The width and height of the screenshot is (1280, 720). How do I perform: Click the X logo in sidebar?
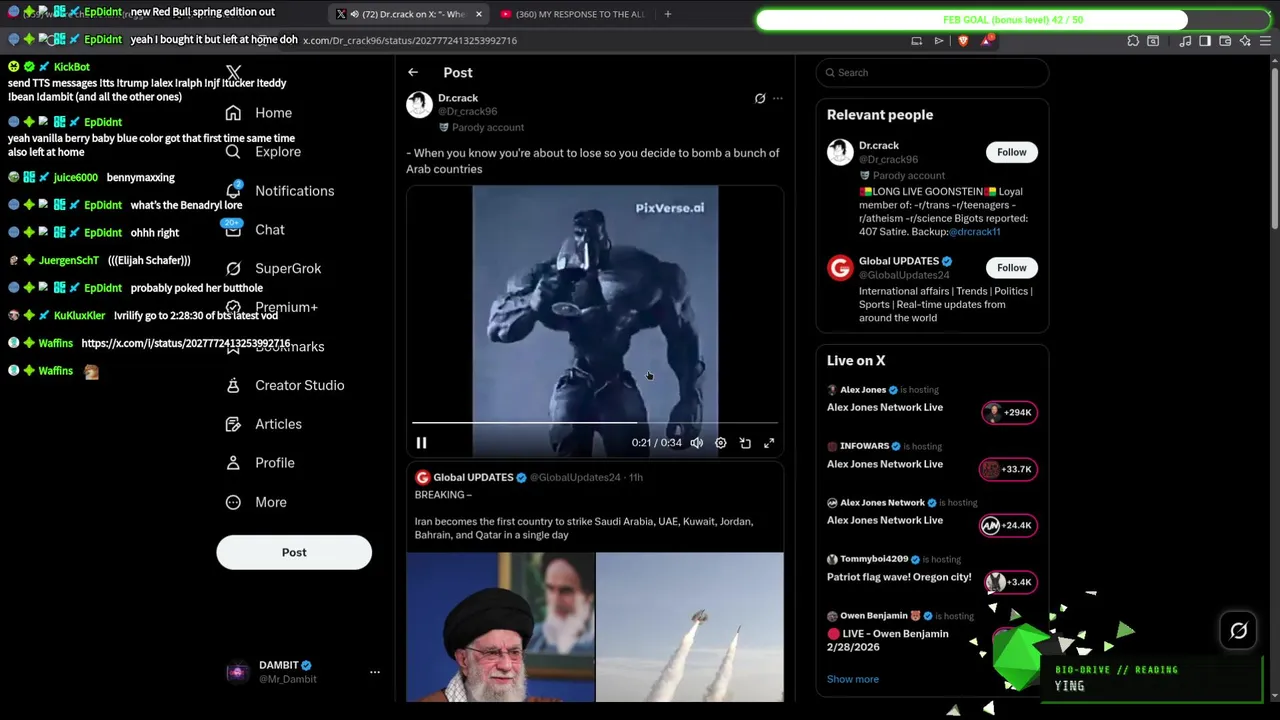click(x=233, y=73)
